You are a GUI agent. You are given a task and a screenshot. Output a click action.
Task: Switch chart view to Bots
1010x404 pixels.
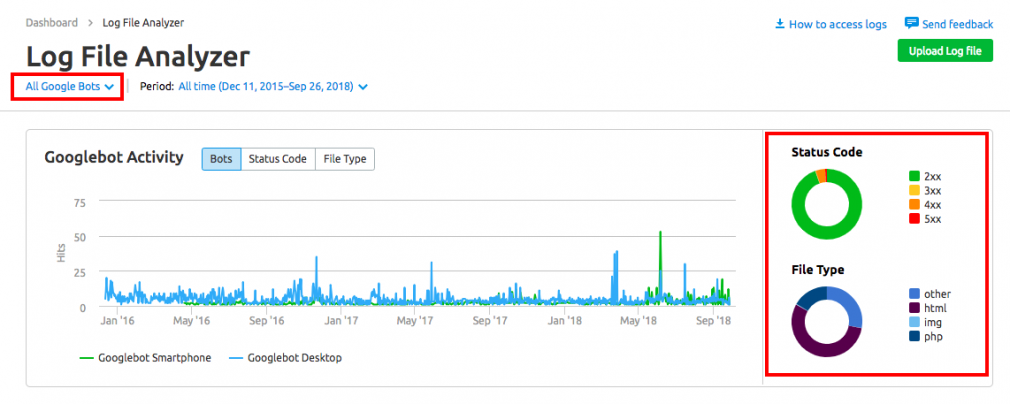point(221,159)
